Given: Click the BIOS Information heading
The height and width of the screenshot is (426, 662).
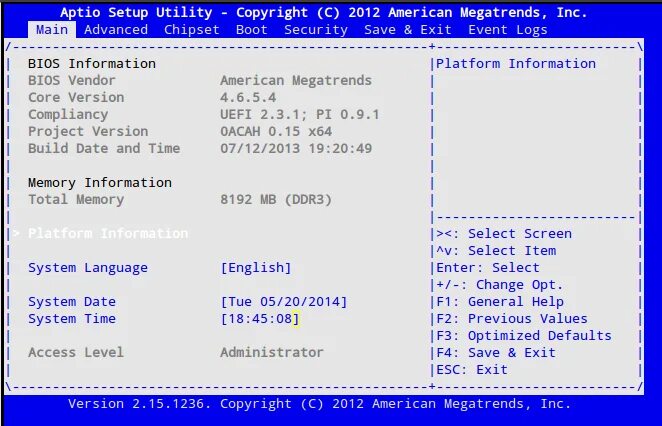Looking at the screenshot, I should coord(92,64).
